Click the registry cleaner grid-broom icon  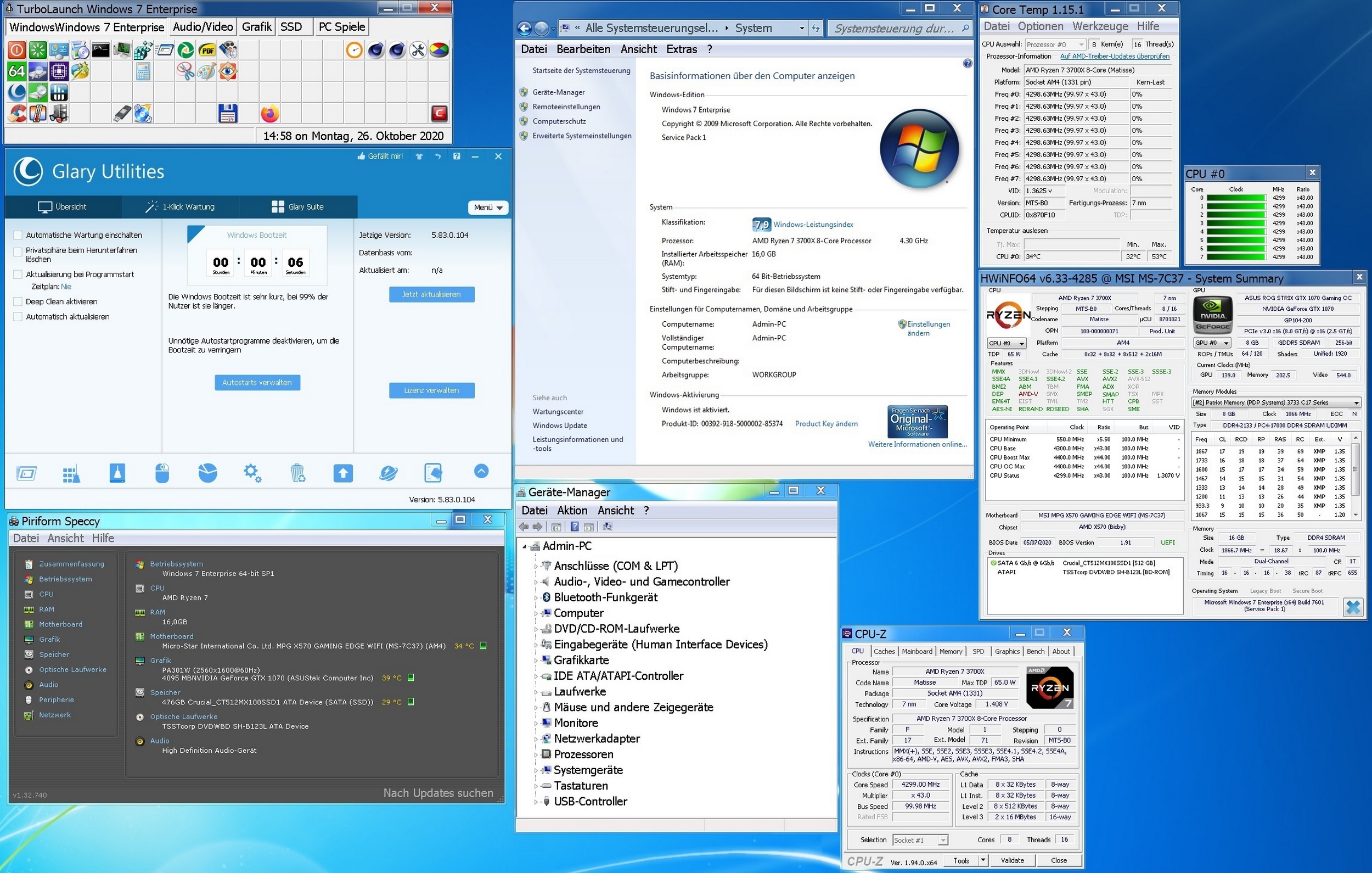coord(71,473)
